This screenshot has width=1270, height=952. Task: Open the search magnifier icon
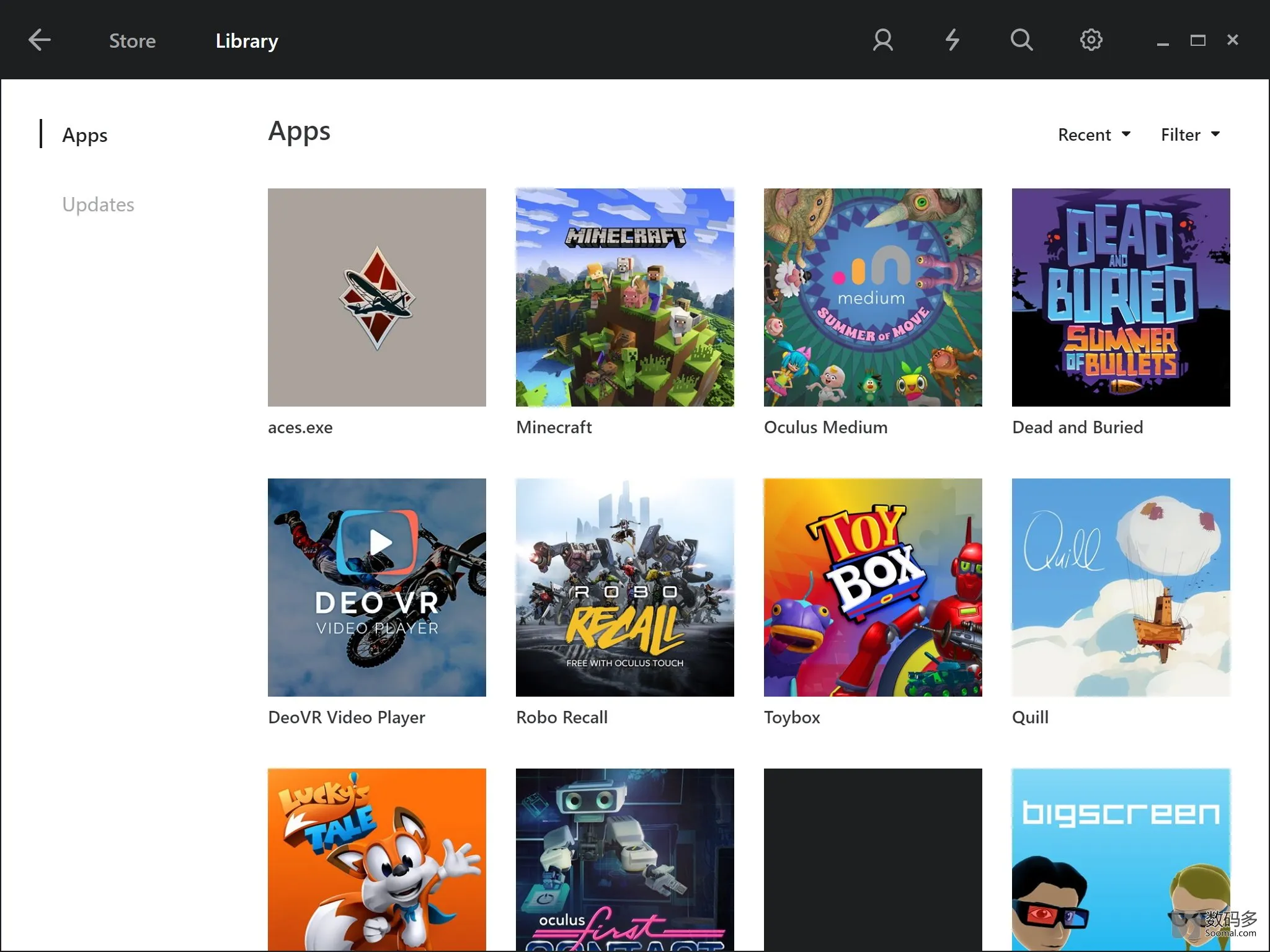point(1021,40)
